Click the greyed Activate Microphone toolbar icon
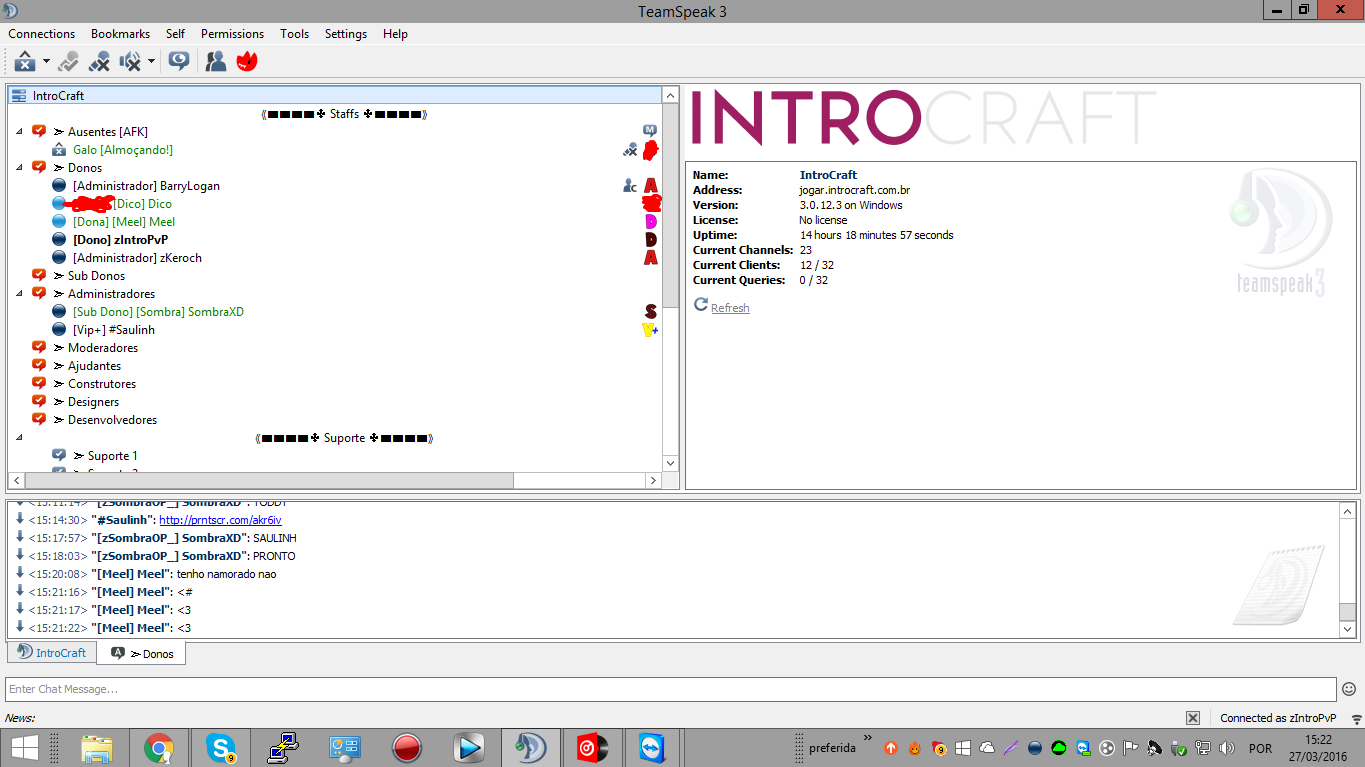The width and height of the screenshot is (1365, 767). point(68,62)
